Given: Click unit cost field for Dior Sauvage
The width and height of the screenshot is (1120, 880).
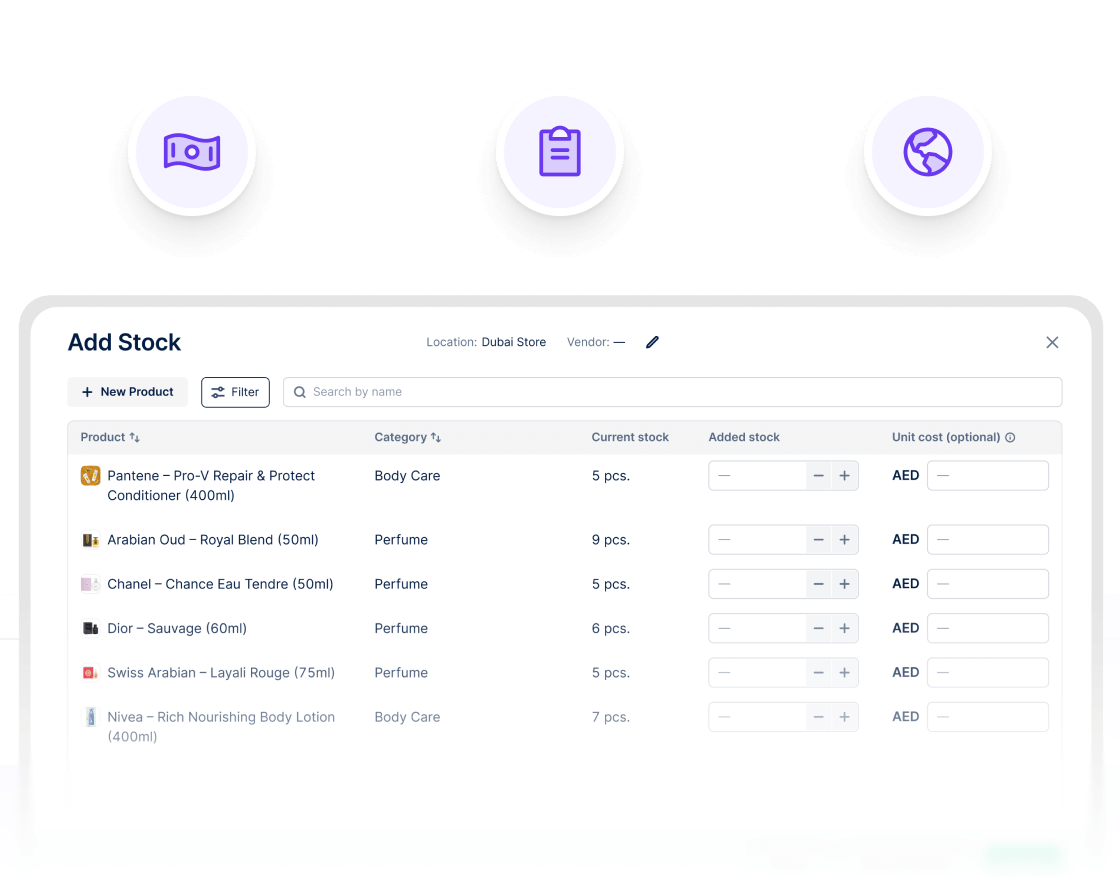Looking at the screenshot, I should 988,629.
